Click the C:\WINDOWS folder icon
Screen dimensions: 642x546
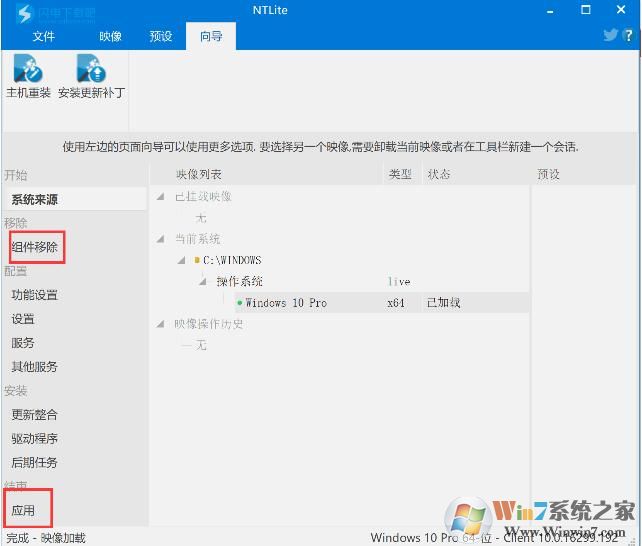pos(197,260)
